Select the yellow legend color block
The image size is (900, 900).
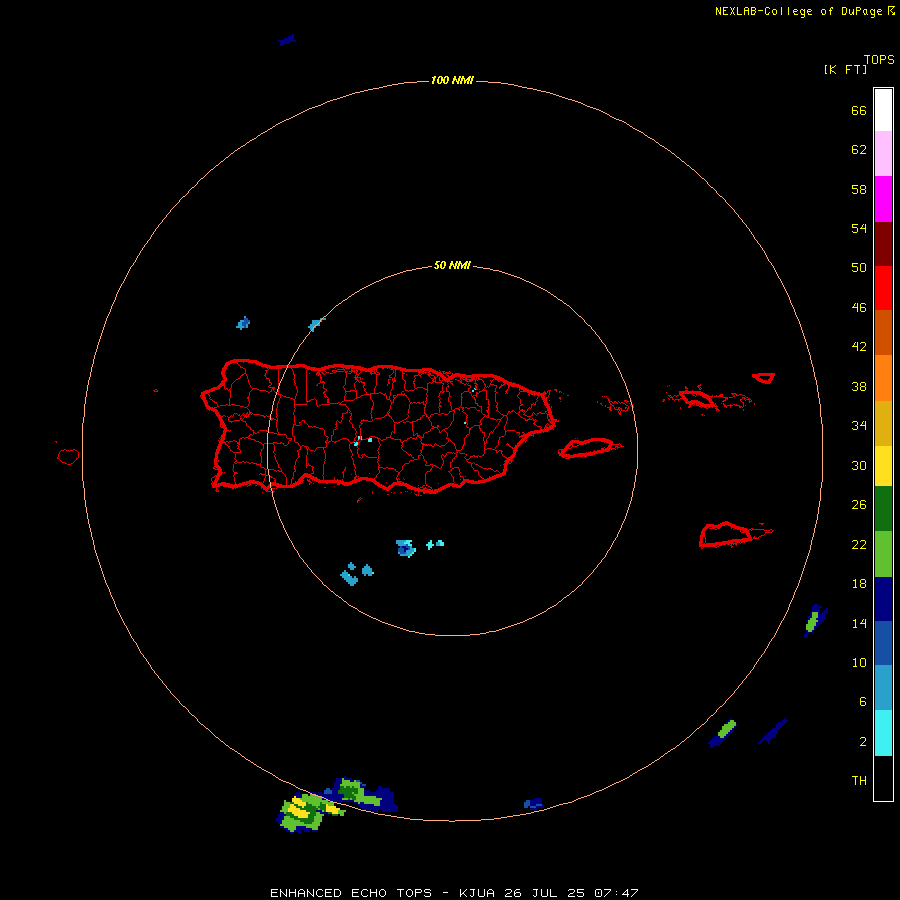(883, 466)
